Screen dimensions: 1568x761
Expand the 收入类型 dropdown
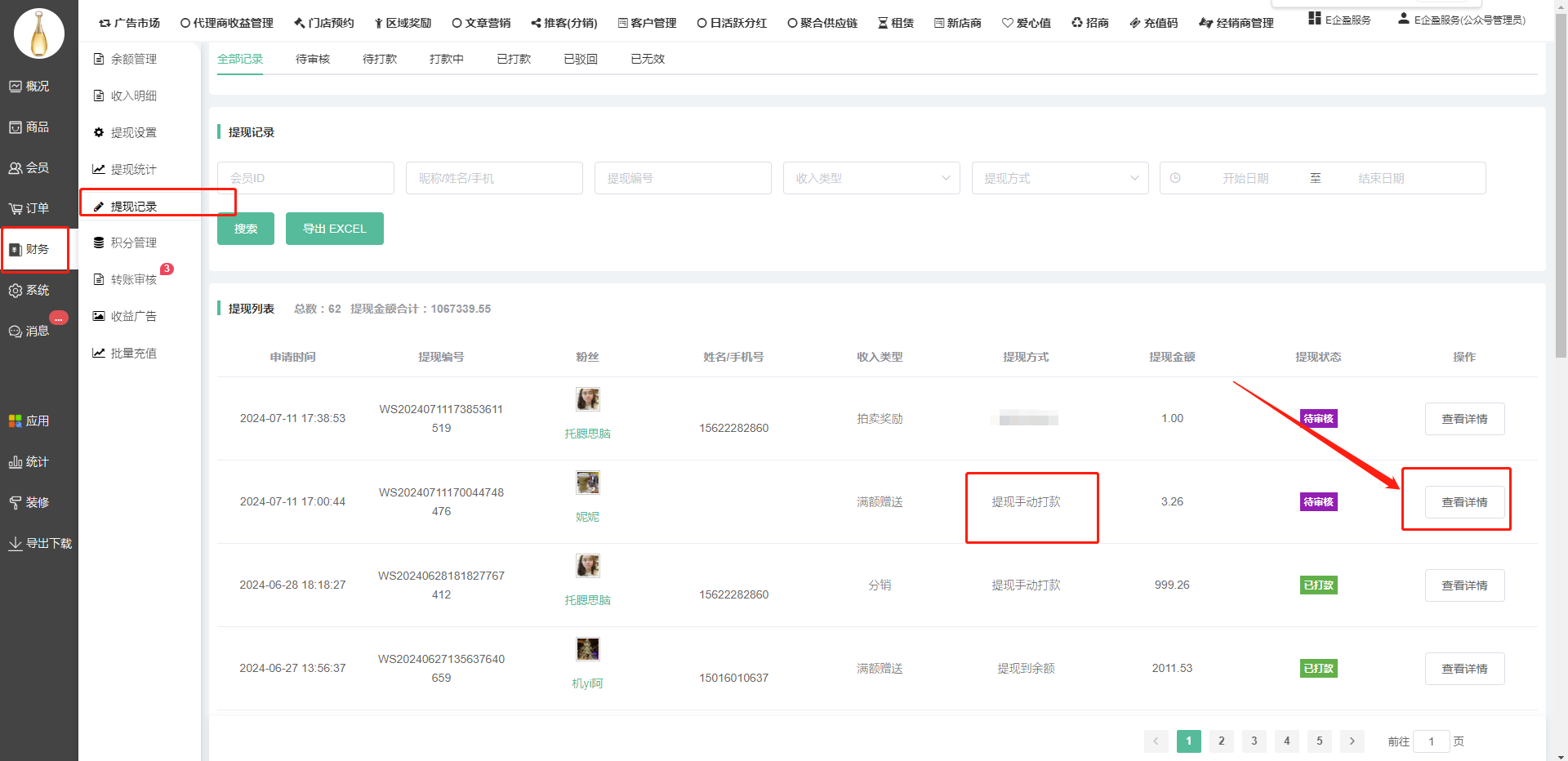click(x=871, y=178)
